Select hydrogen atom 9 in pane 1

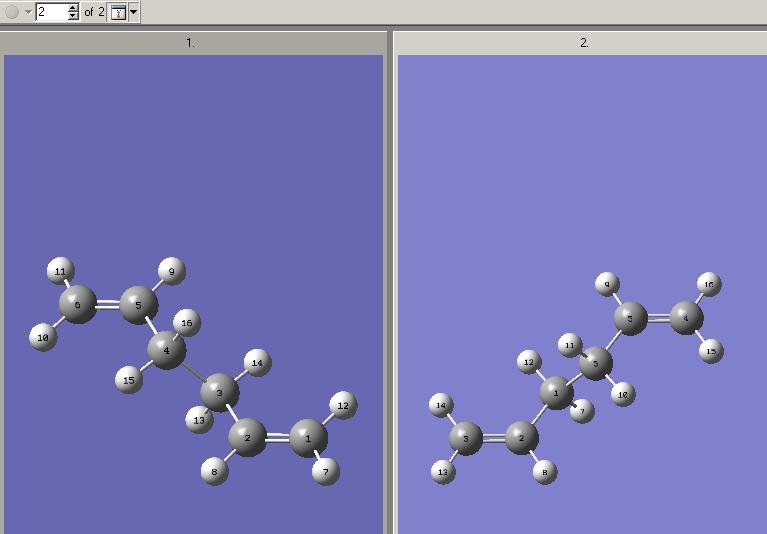coord(172,271)
